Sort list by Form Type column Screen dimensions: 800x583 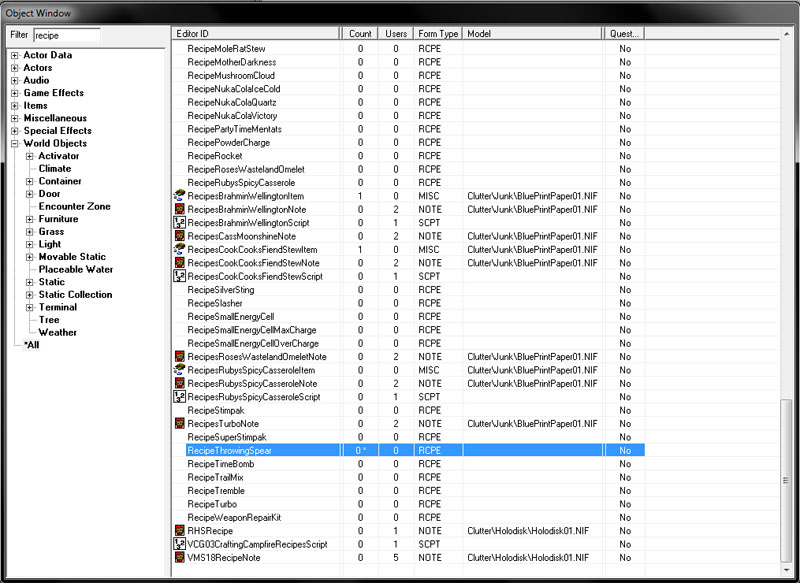pyautogui.click(x=438, y=34)
